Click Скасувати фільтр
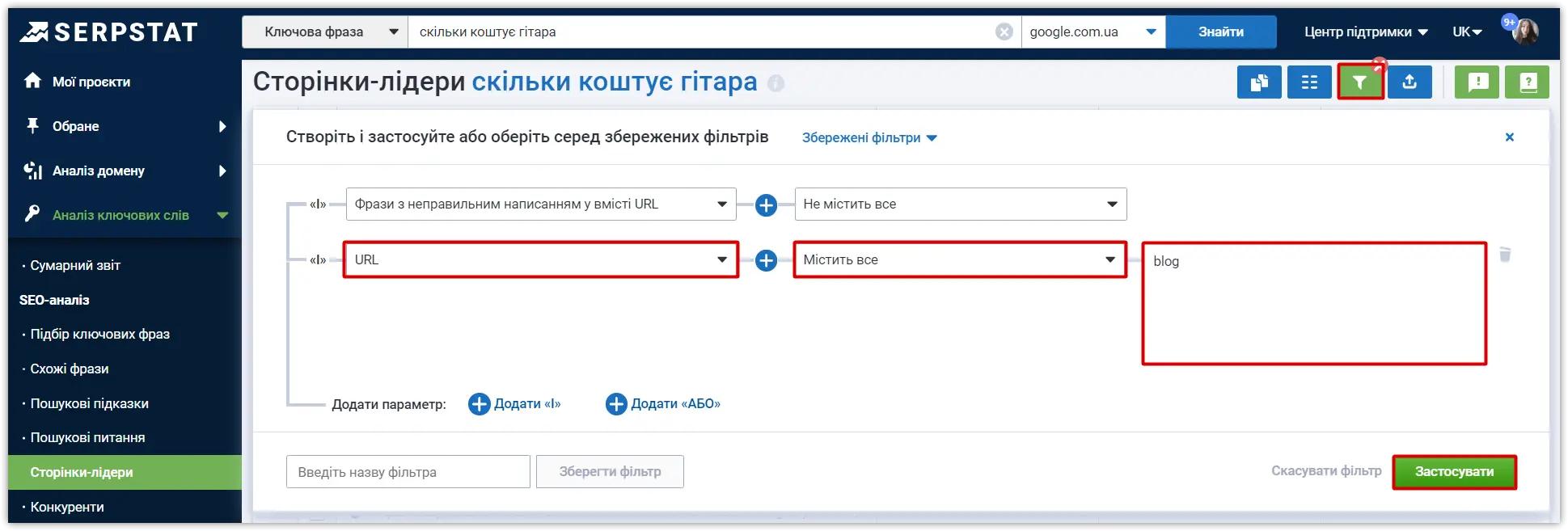This screenshot has height=531, width=1568. click(1326, 470)
